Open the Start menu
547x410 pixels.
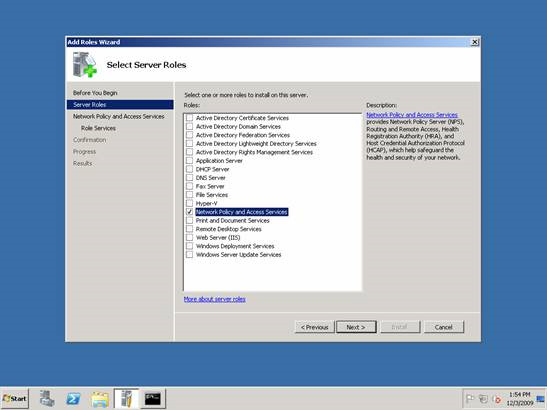point(15,398)
